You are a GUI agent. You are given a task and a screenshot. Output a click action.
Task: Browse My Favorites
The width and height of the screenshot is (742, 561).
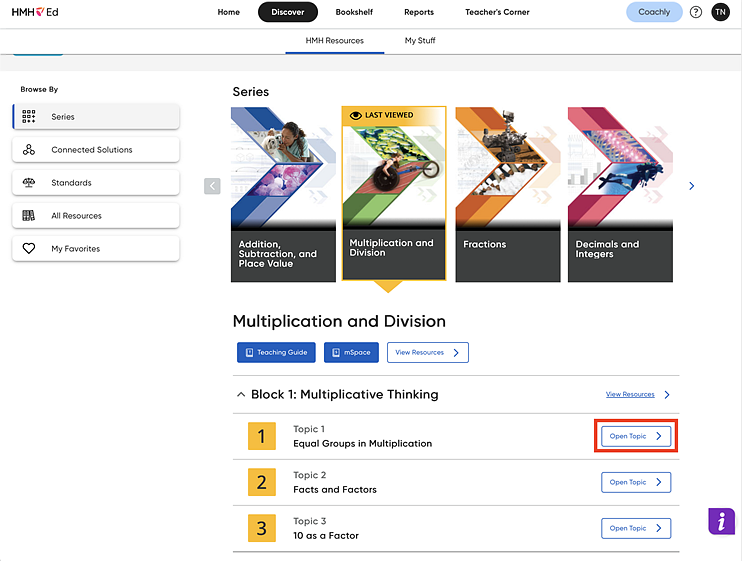[96, 248]
